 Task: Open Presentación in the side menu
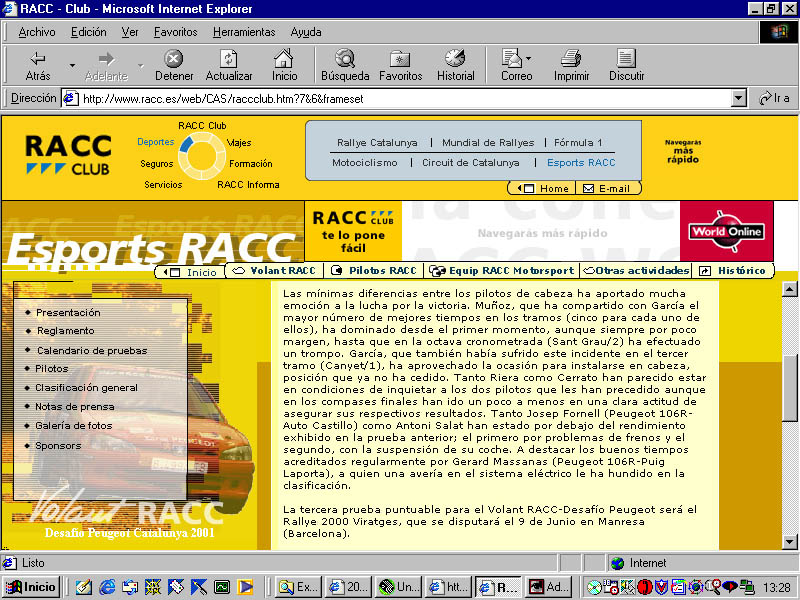point(68,312)
